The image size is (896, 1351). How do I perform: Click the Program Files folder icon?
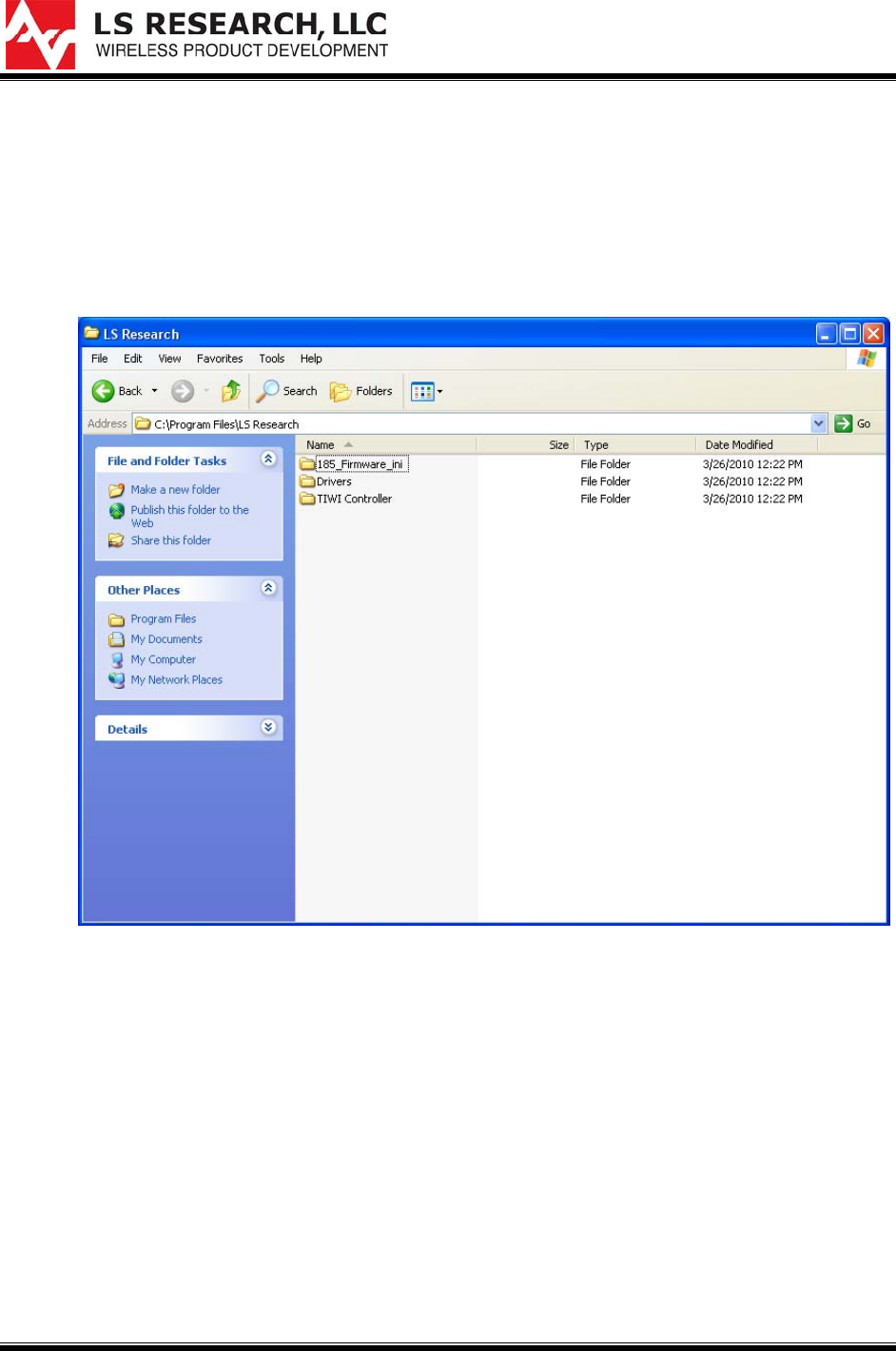coord(116,619)
